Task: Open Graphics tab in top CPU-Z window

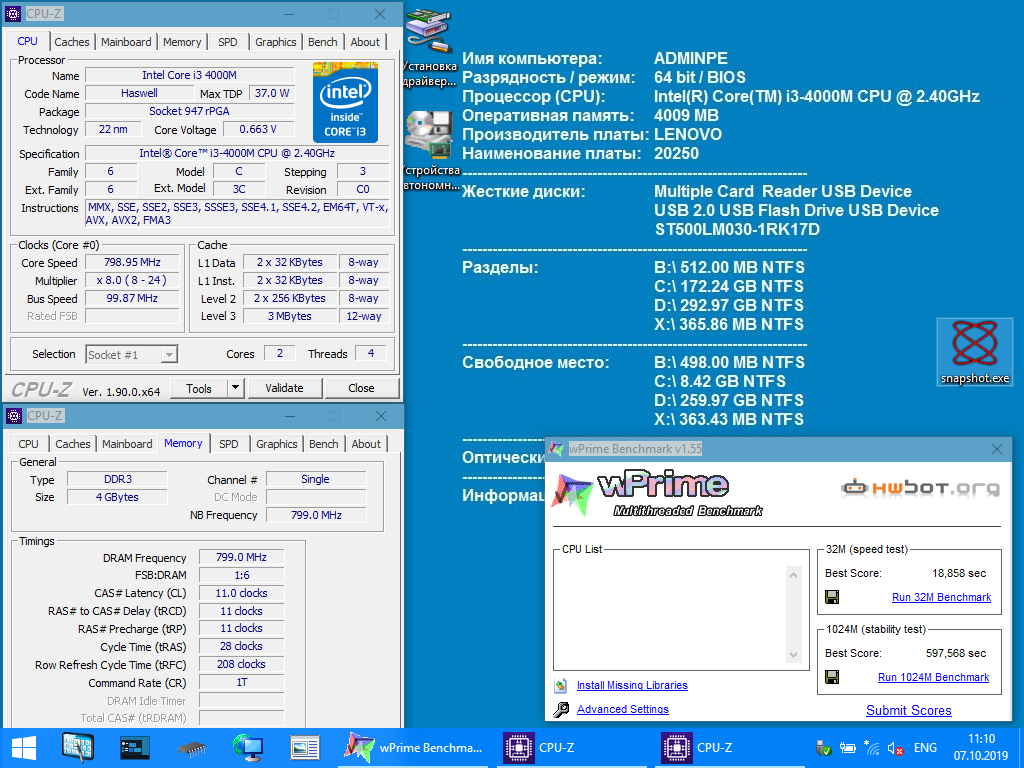Action: 276,42
